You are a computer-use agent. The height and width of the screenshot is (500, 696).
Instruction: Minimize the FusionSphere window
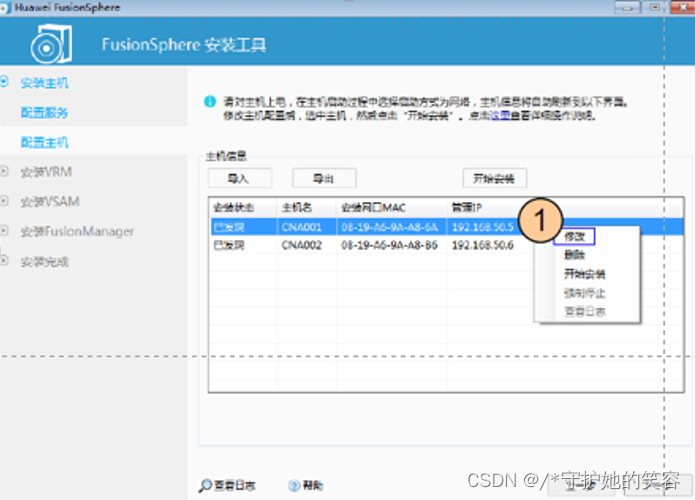click(627, 8)
